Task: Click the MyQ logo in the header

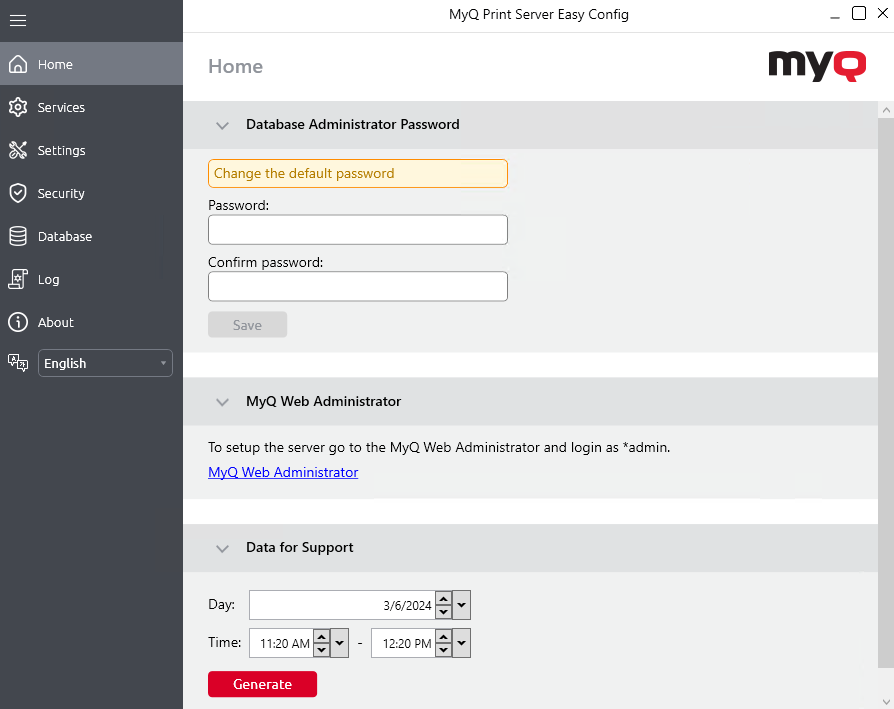Action: pos(817,66)
